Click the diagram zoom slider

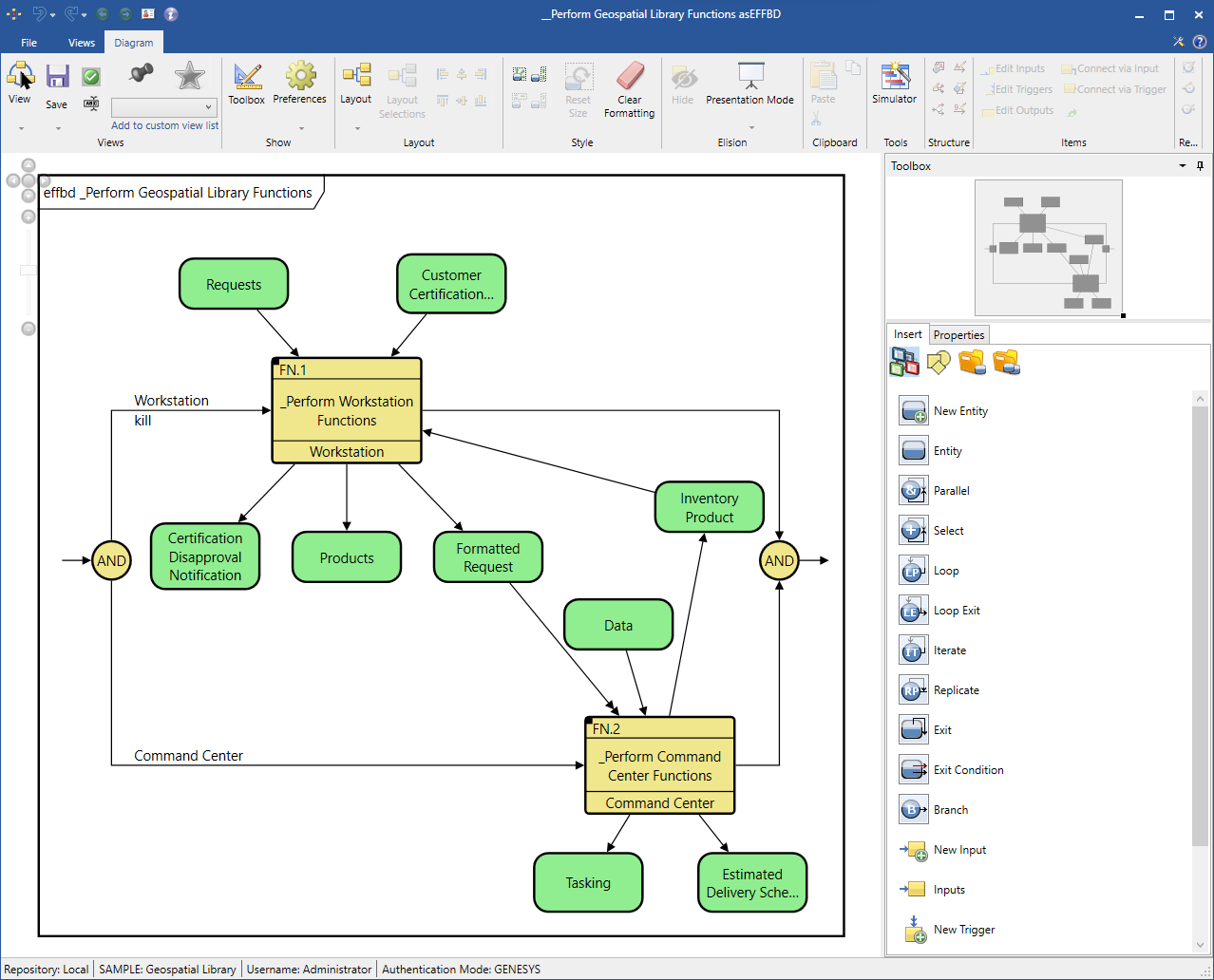pyautogui.click(x=28, y=271)
